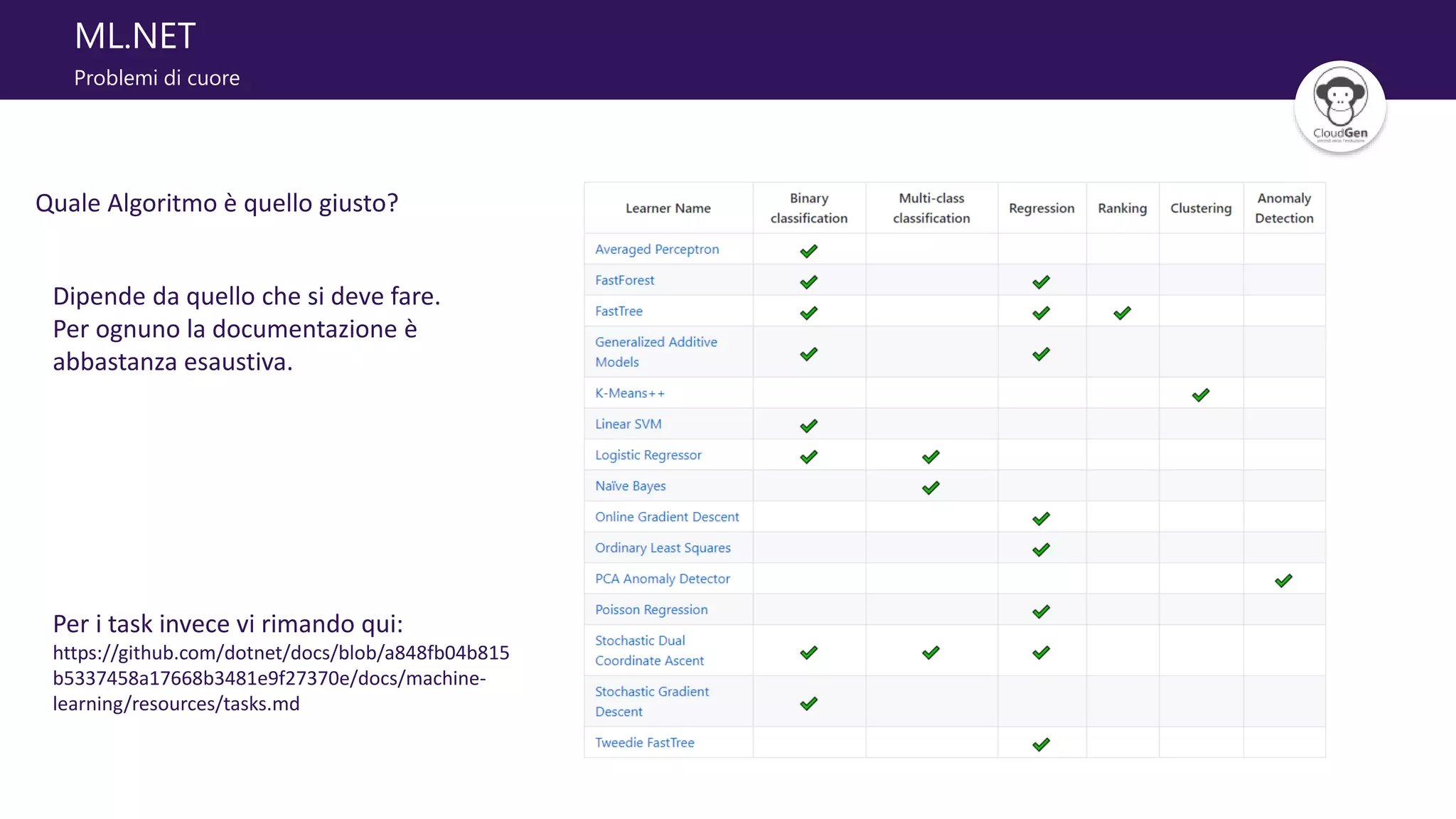Click Poisson Regression regression checkmark
The image size is (1456, 819).
tap(1041, 611)
